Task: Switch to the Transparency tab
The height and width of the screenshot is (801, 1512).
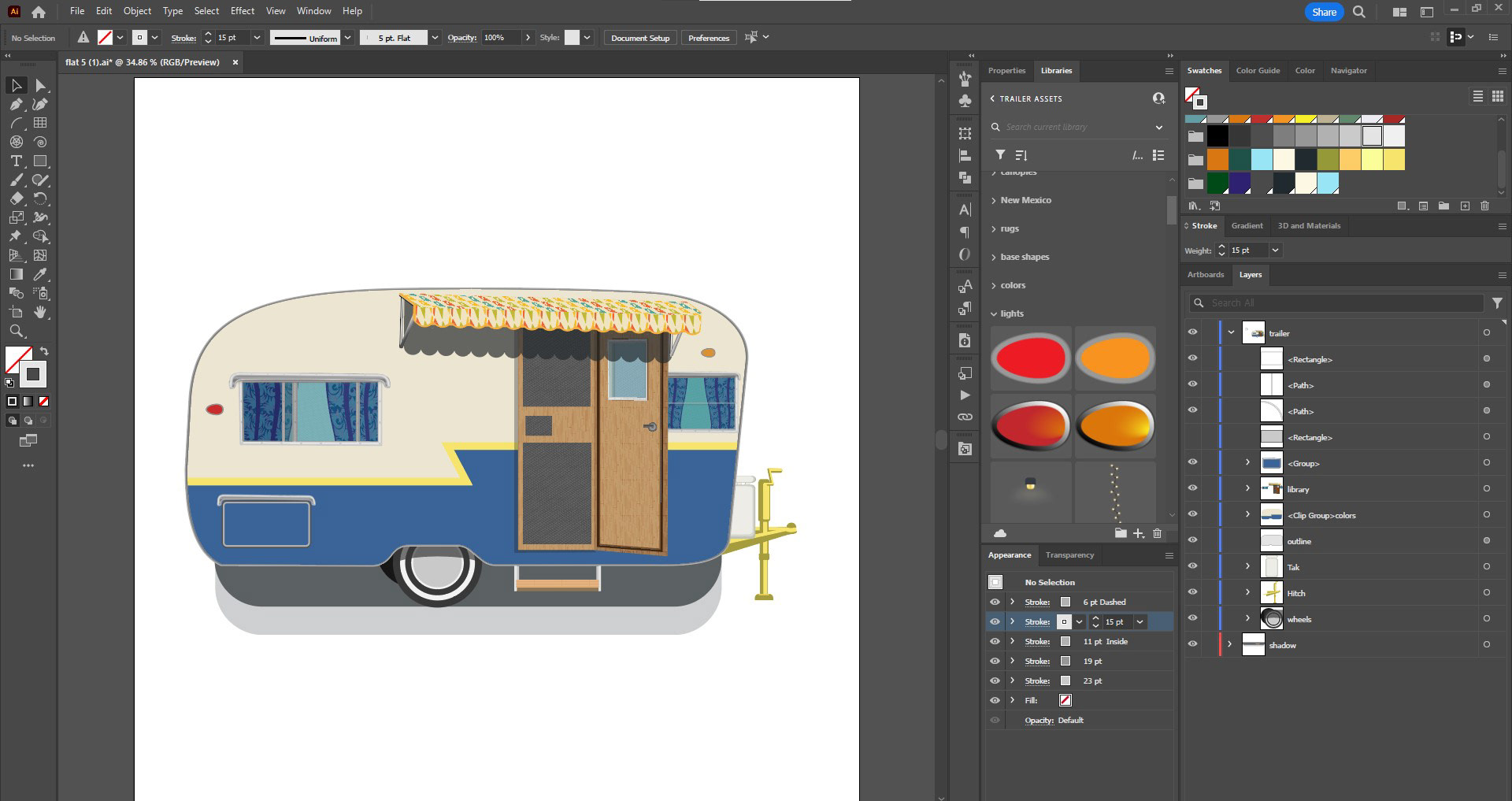Action: (1069, 555)
